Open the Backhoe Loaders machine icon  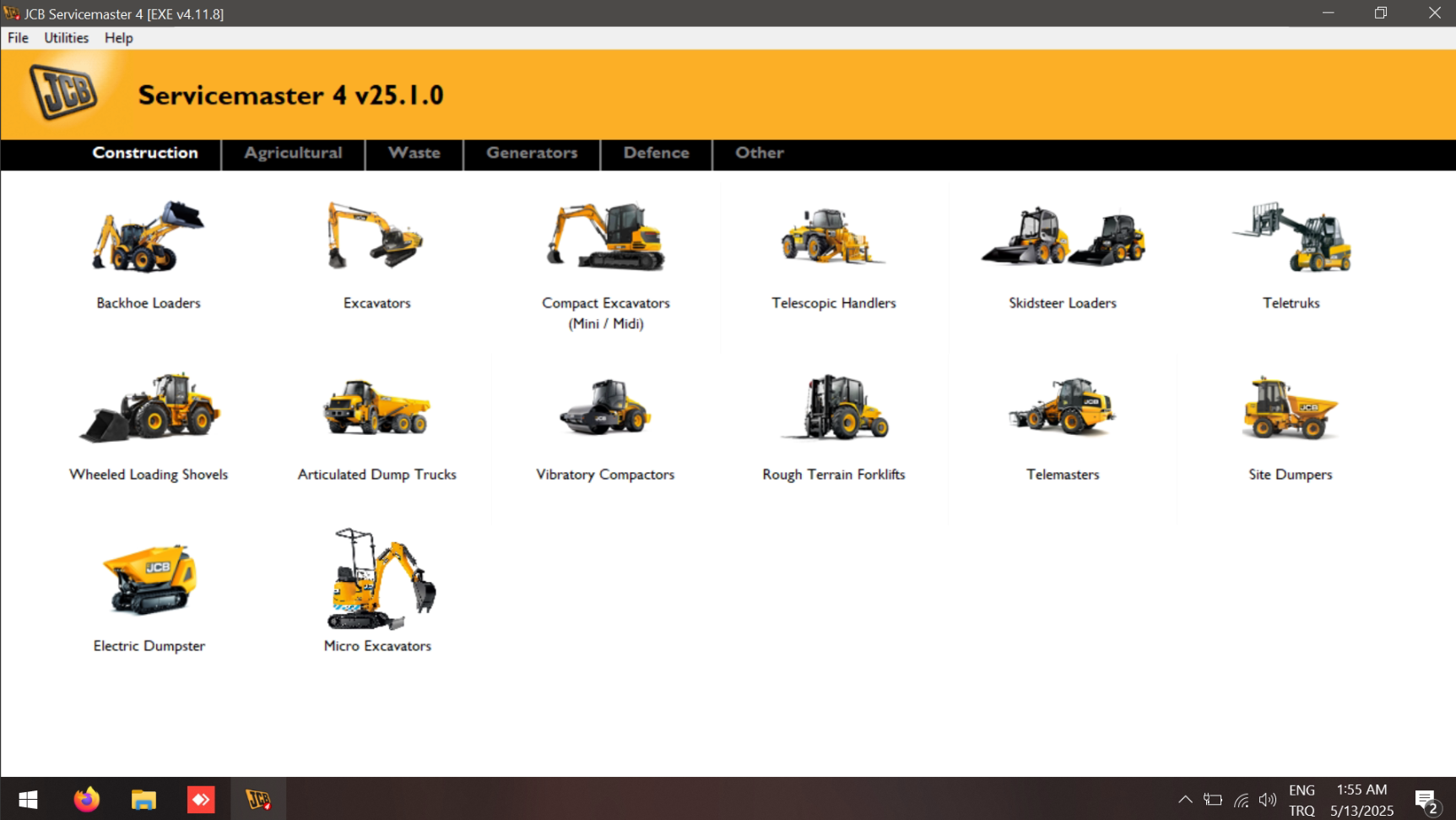click(x=149, y=238)
